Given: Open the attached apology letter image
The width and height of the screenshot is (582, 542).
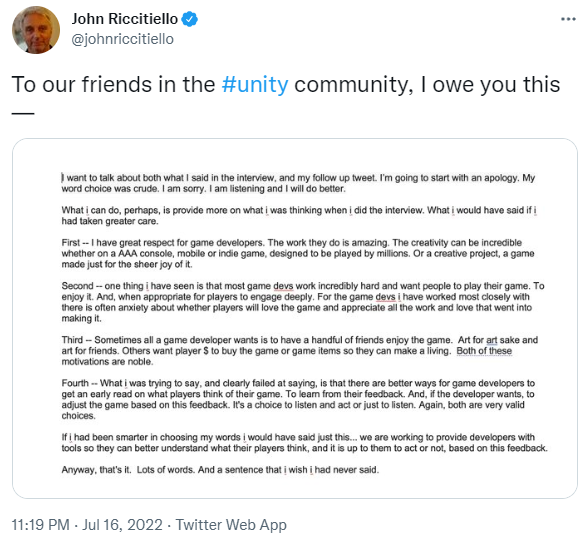Looking at the screenshot, I should [295, 319].
